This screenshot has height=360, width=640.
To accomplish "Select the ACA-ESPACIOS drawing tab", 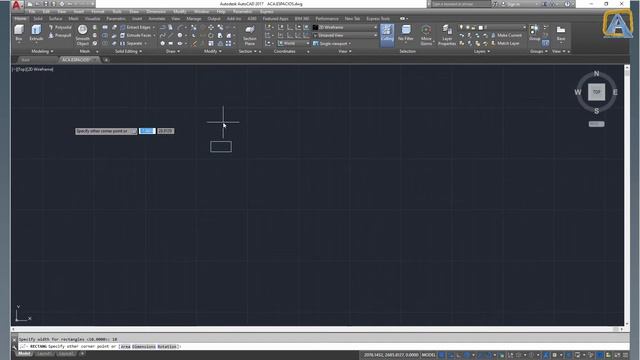I will [x=78, y=60].
